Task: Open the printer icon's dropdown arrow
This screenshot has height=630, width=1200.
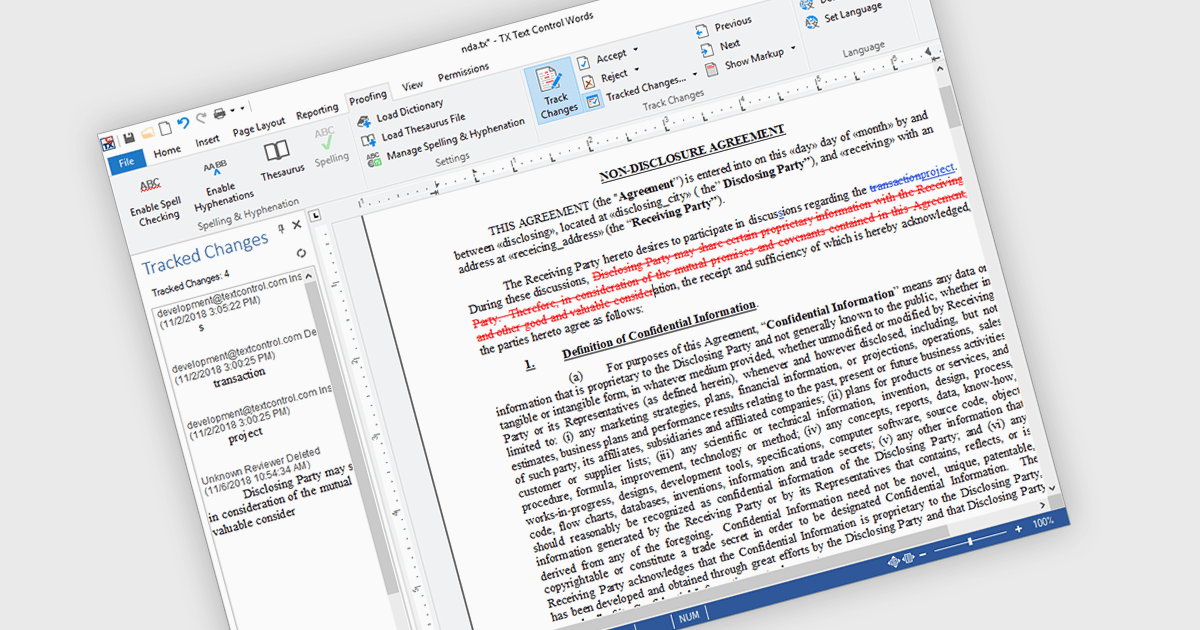Action: point(231,111)
